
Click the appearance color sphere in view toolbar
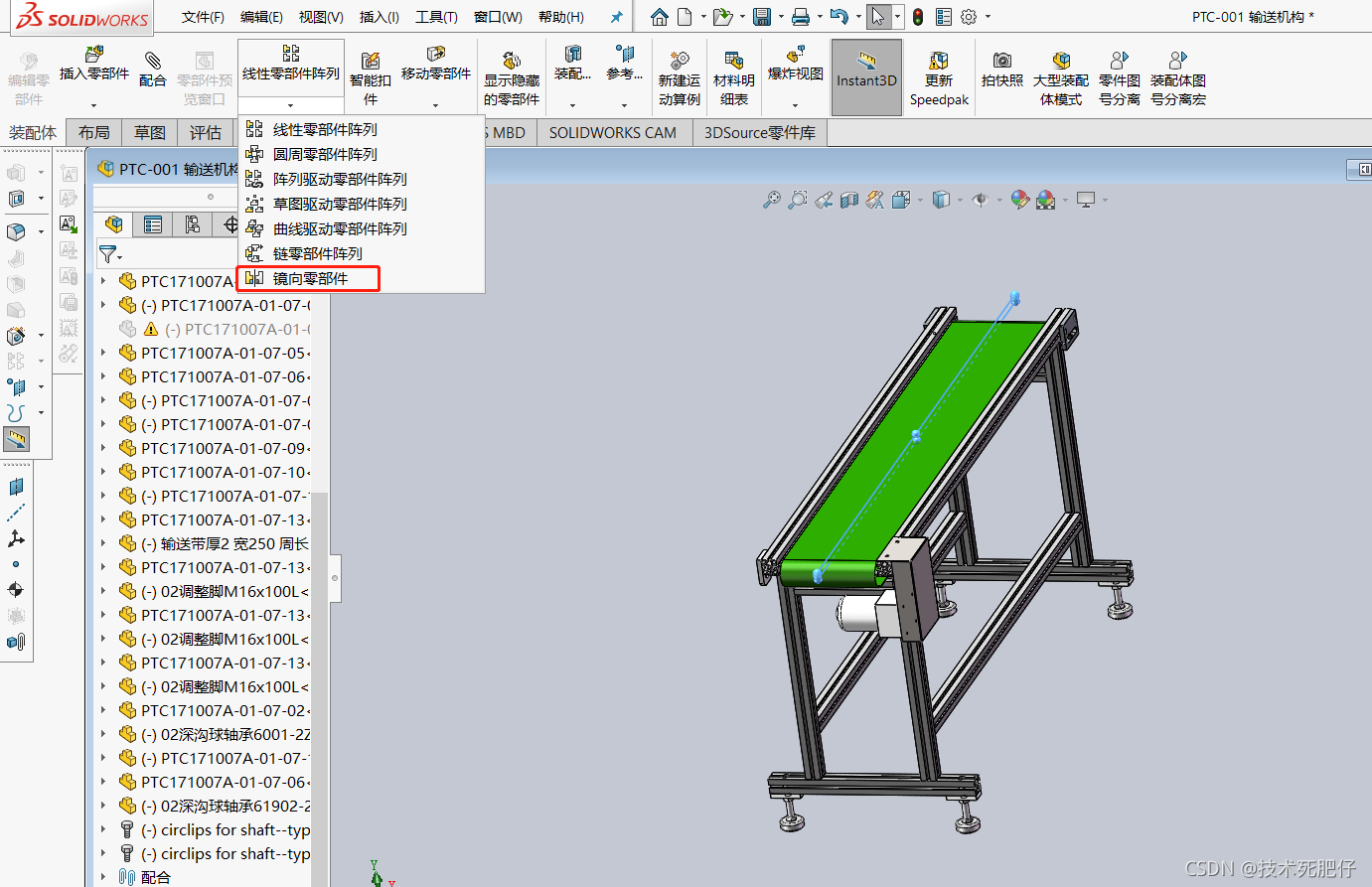(x=1019, y=200)
